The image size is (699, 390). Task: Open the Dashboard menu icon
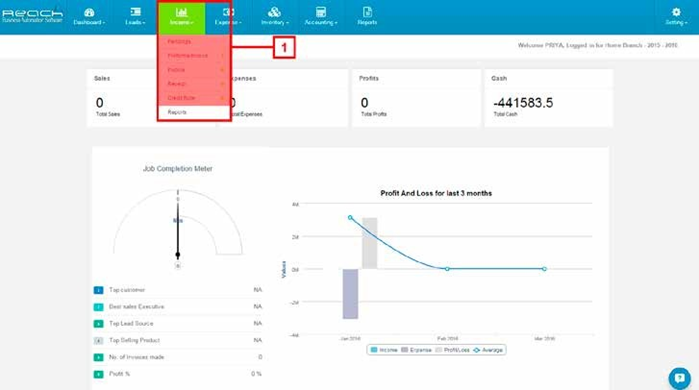pyautogui.click(x=89, y=12)
